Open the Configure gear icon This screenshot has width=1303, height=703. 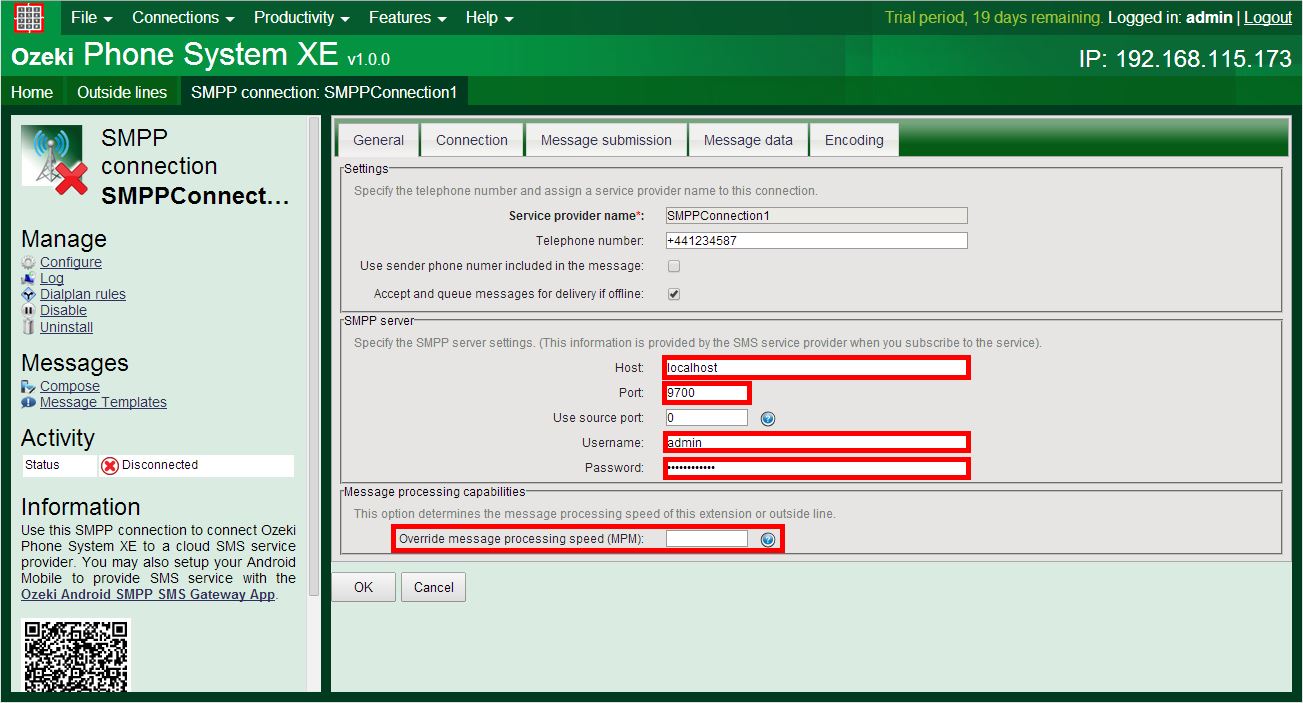(x=29, y=262)
